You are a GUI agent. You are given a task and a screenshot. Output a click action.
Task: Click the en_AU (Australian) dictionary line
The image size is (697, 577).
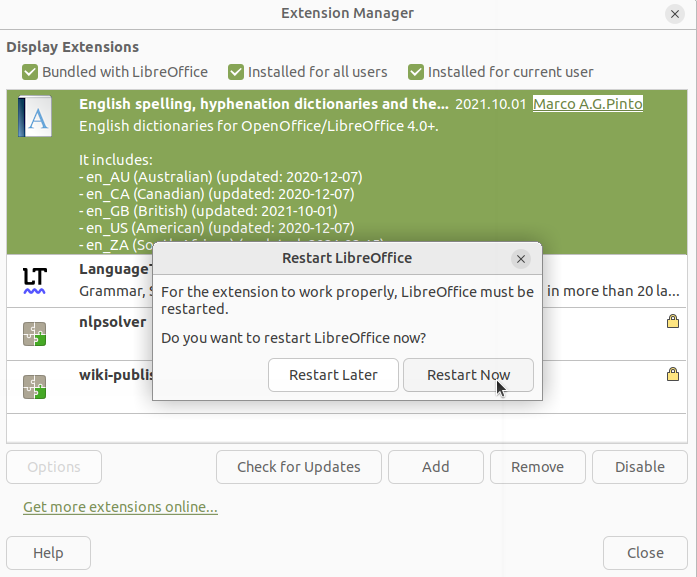(220, 177)
